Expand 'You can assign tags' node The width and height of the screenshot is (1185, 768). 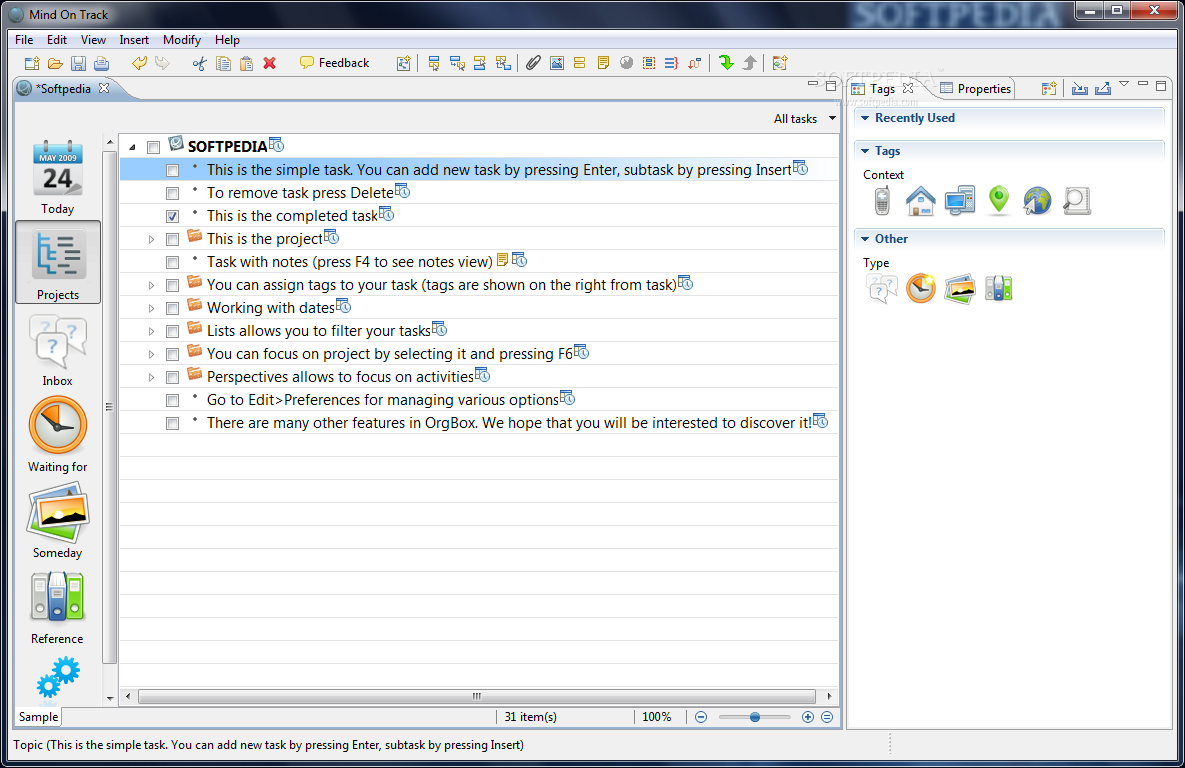tap(151, 286)
